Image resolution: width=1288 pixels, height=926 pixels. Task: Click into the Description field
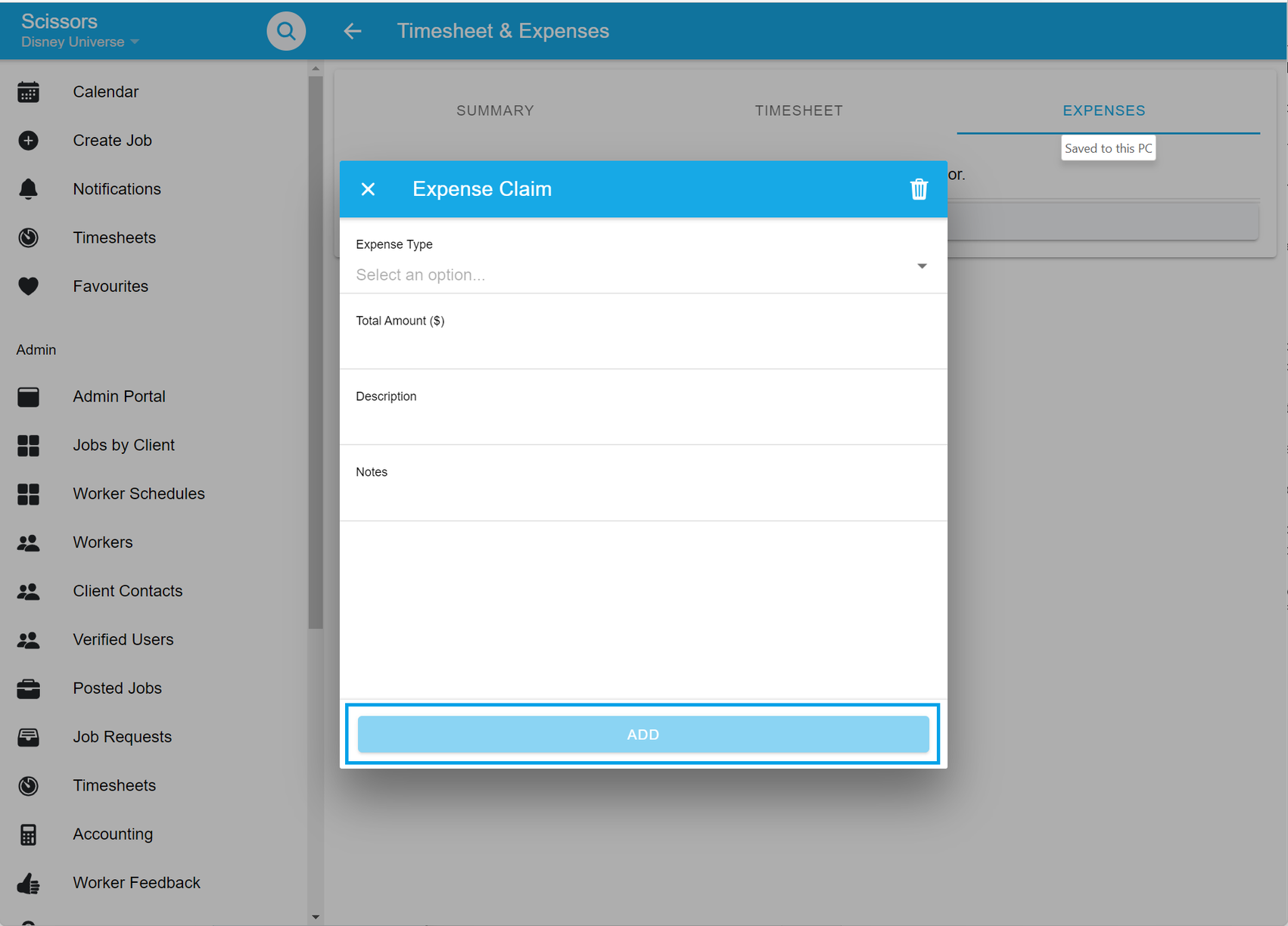pos(642,424)
